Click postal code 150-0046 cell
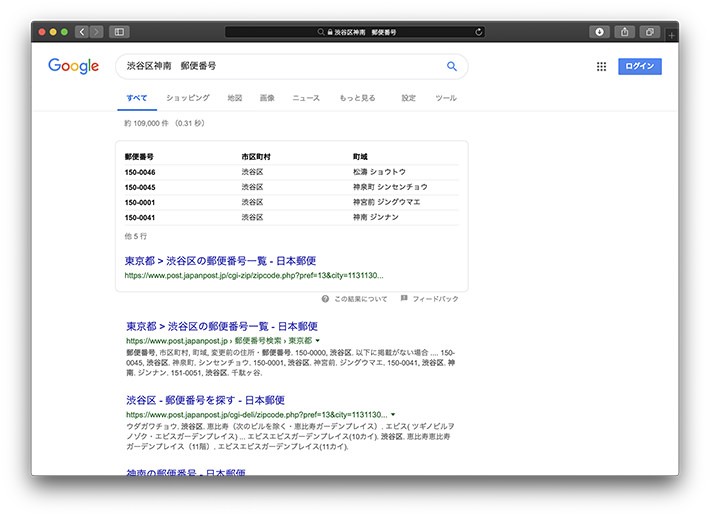This screenshot has width=710, height=517. tap(140, 172)
